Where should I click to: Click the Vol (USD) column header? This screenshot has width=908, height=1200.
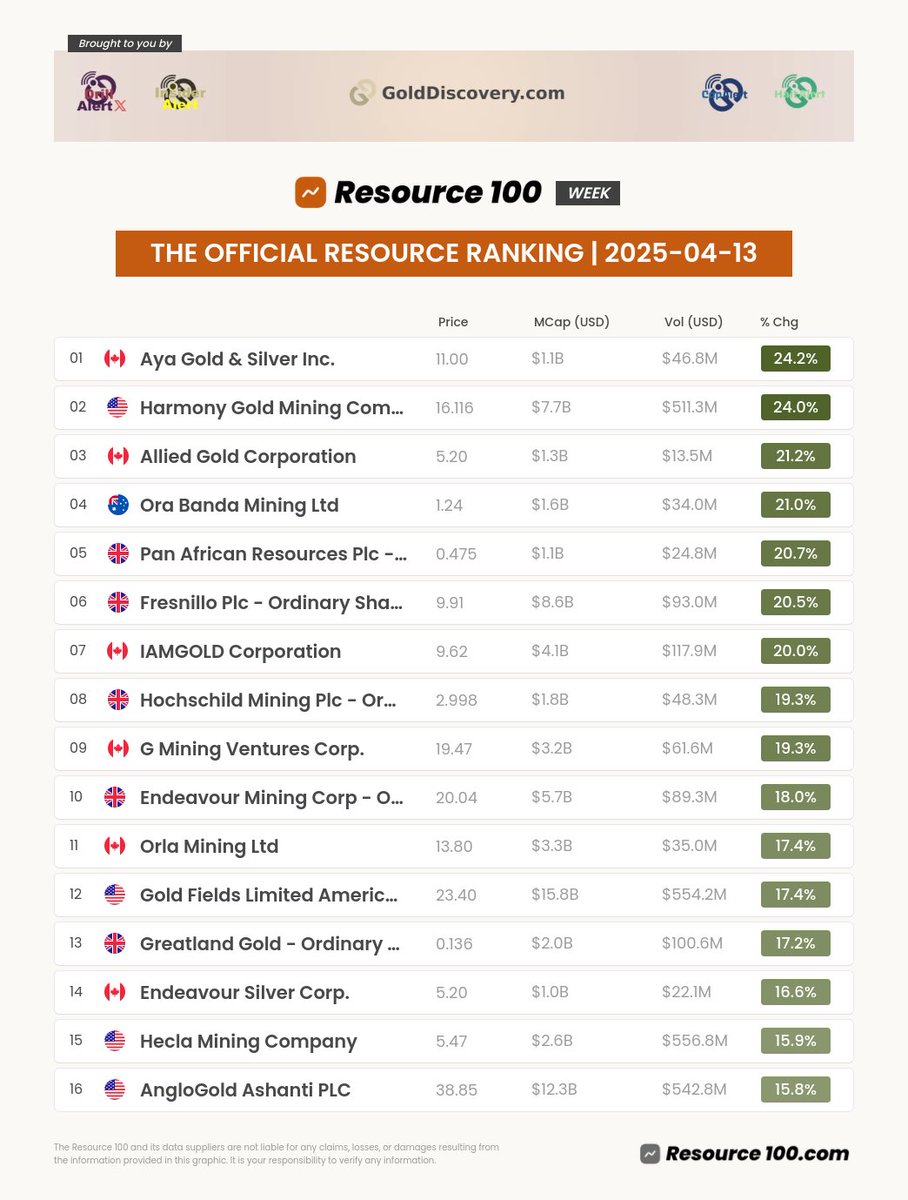coord(693,322)
